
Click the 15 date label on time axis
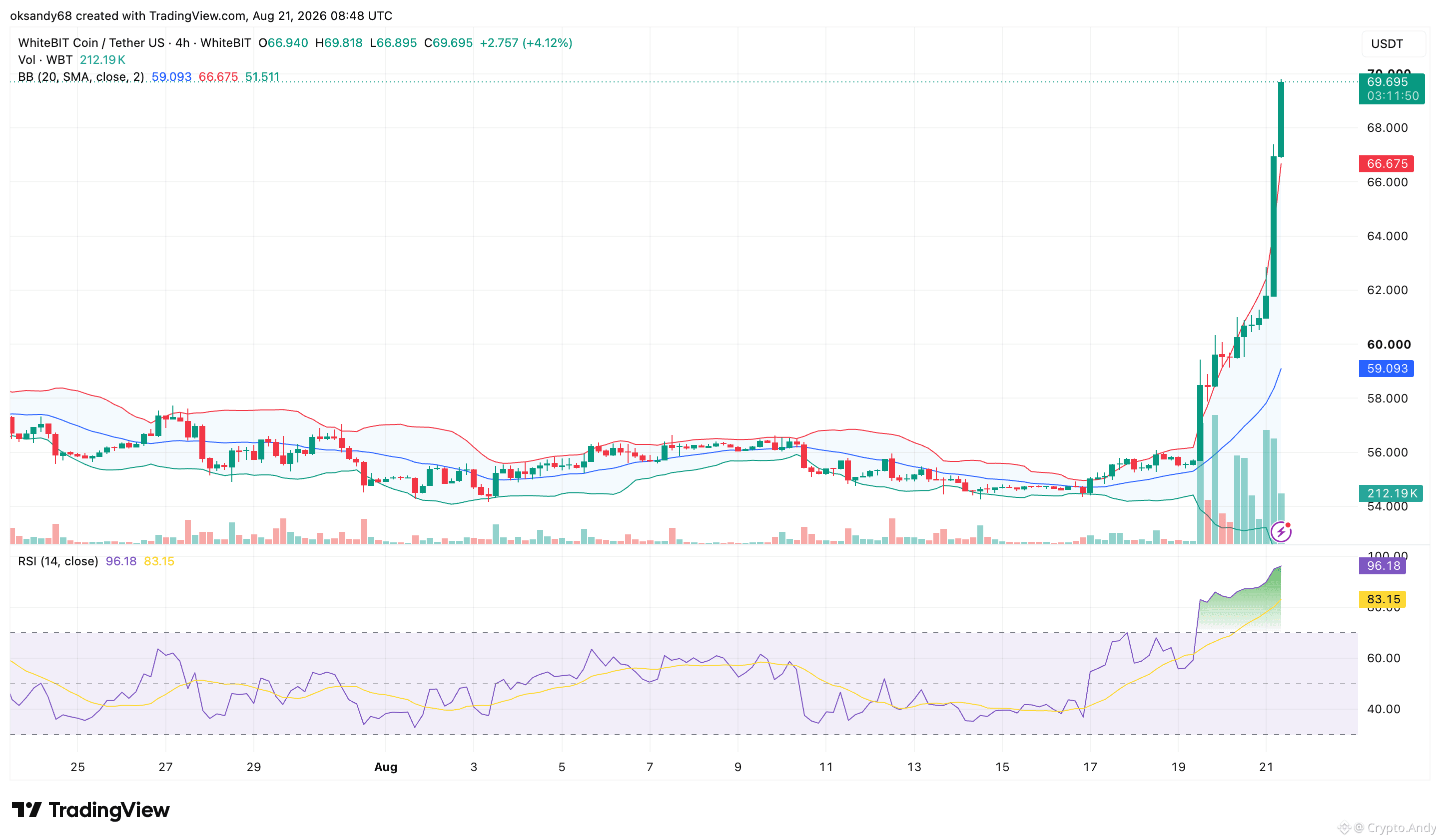point(1002,768)
